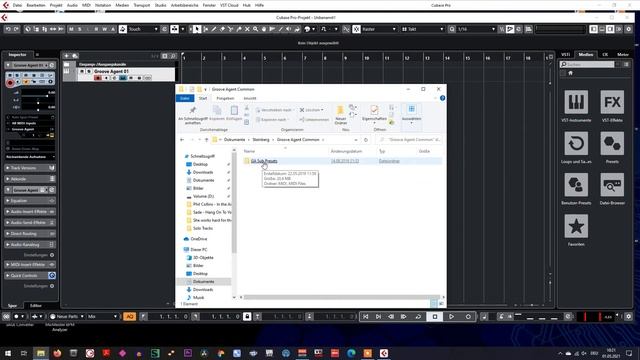Open the Mix record mode dropdown
Screen dimensions: 640x360
(102, 316)
